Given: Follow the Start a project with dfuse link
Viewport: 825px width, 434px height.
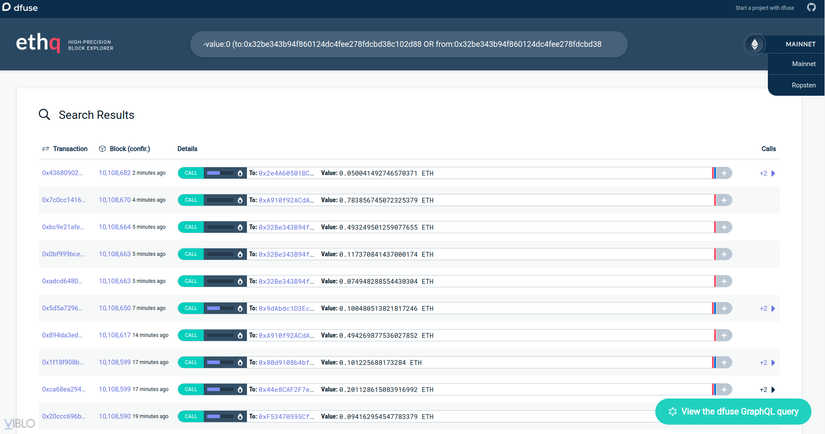Looking at the screenshot, I should tap(764, 8).
